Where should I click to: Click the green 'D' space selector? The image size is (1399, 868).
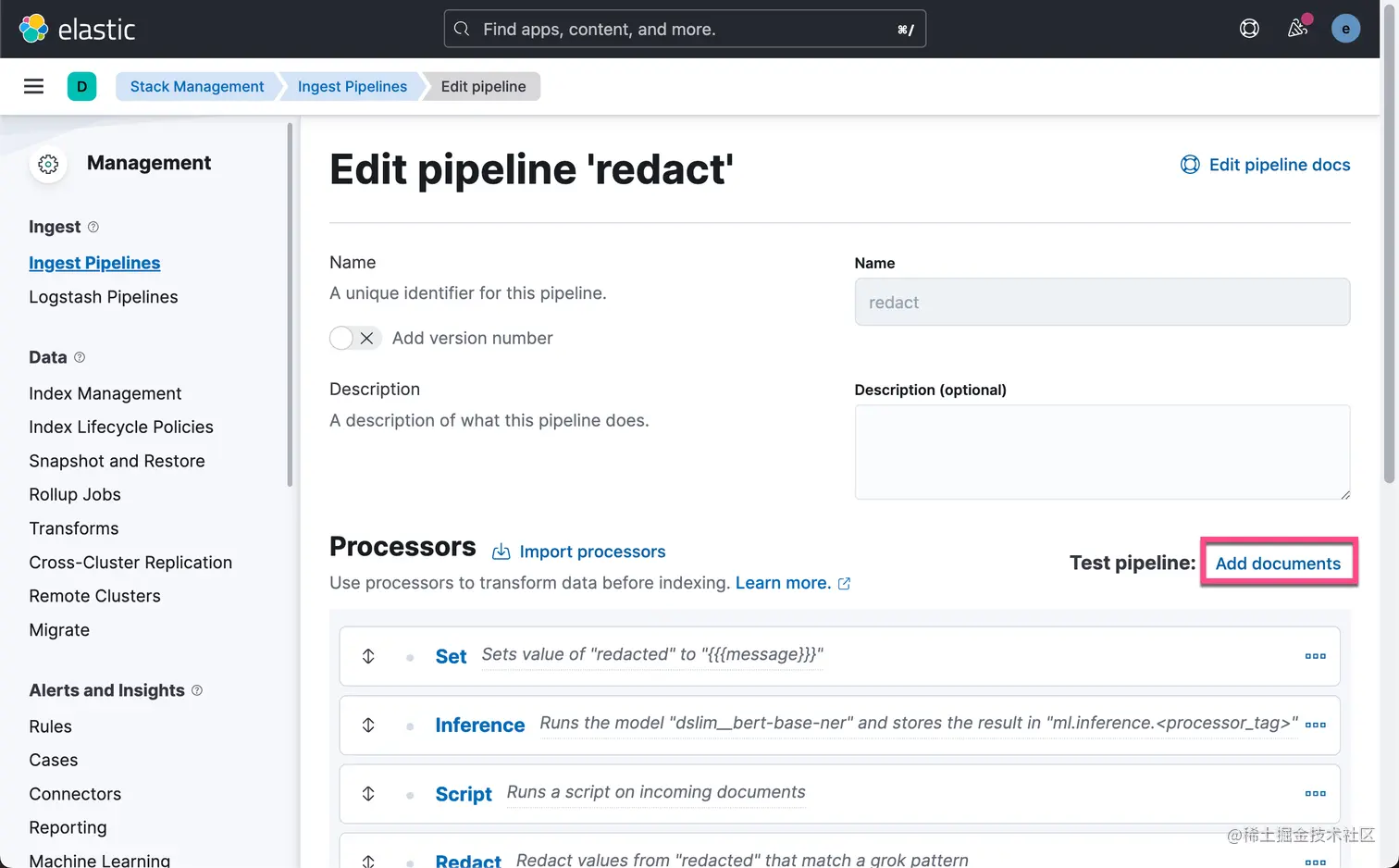pyautogui.click(x=81, y=86)
